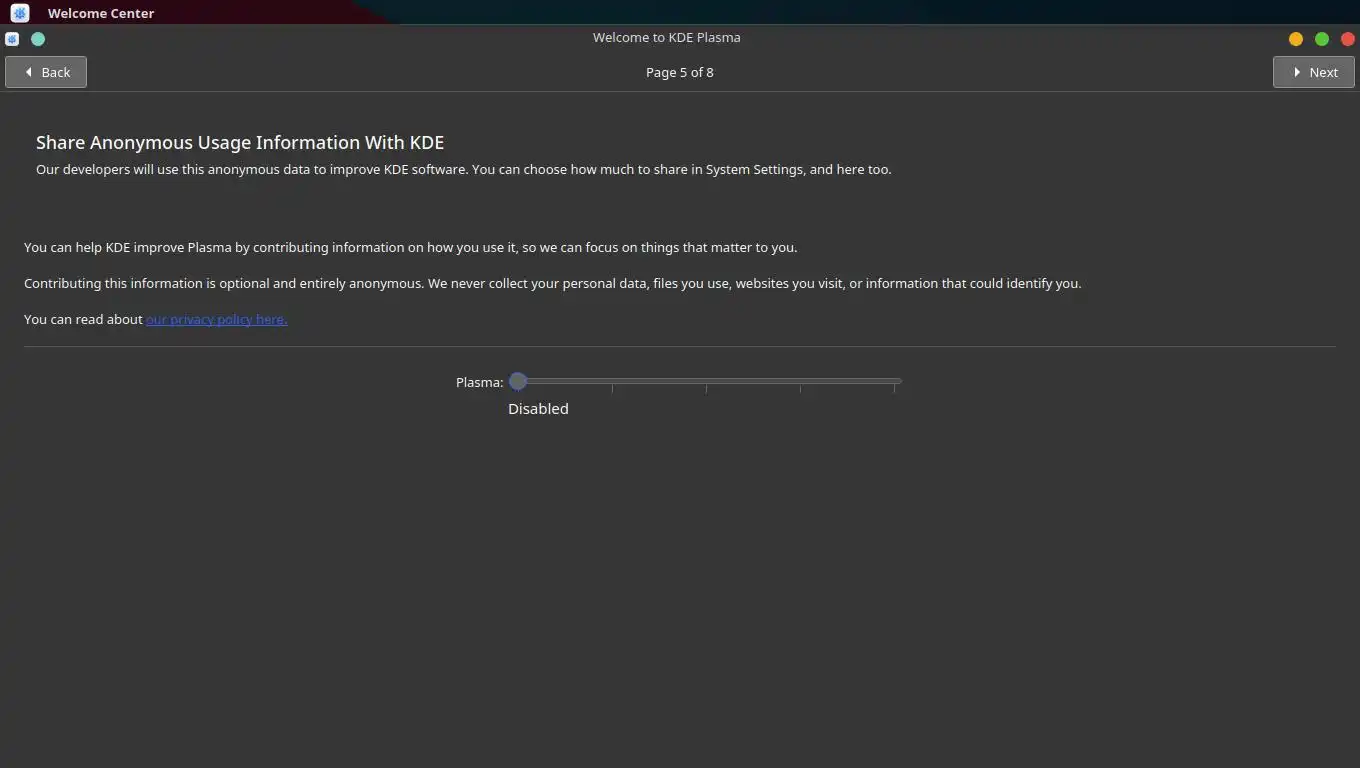Click the 'Disabled' slider value label
Image resolution: width=1360 pixels, height=768 pixels.
click(x=538, y=408)
